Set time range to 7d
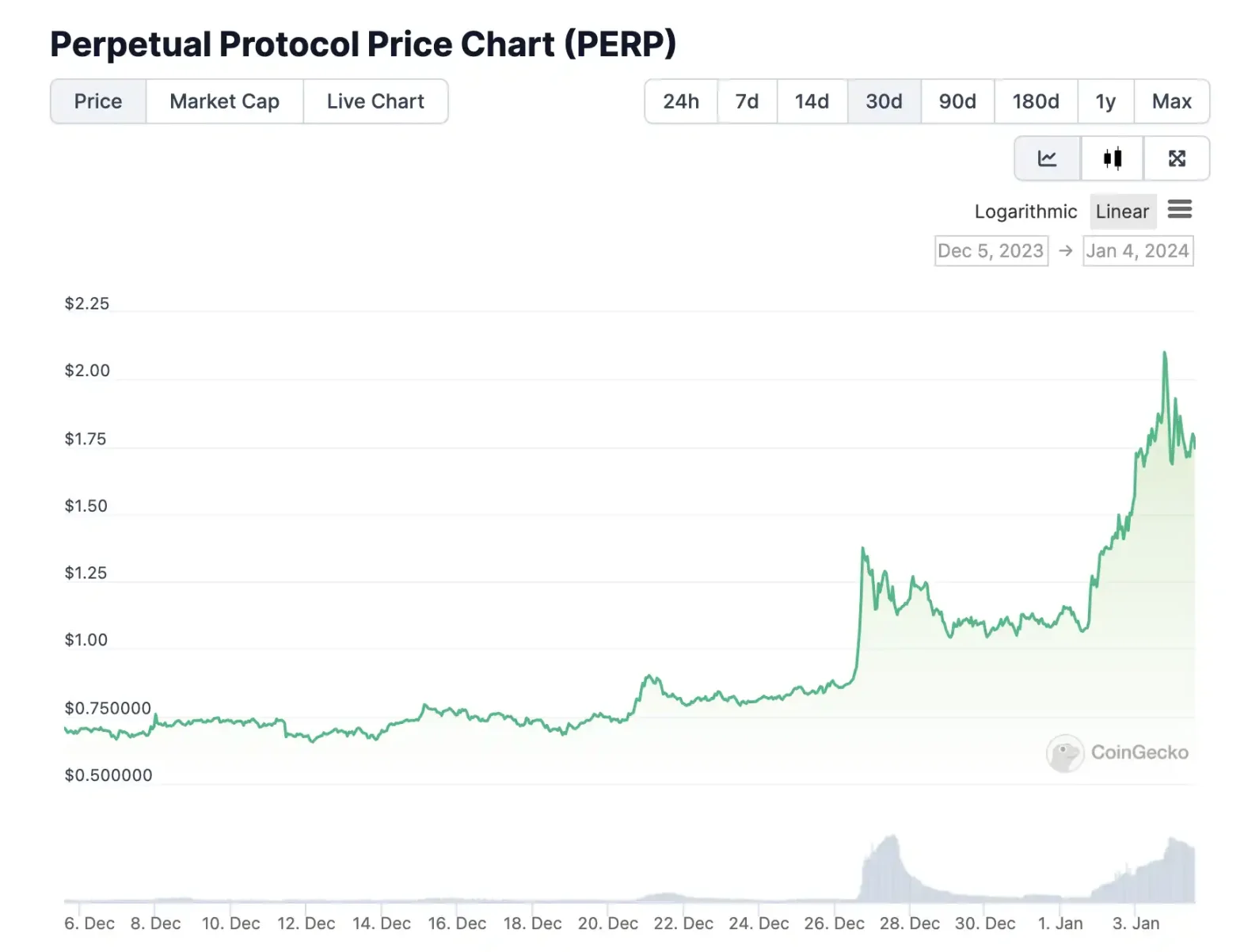Image resolution: width=1244 pixels, height=952 pixels. point(747,101)
